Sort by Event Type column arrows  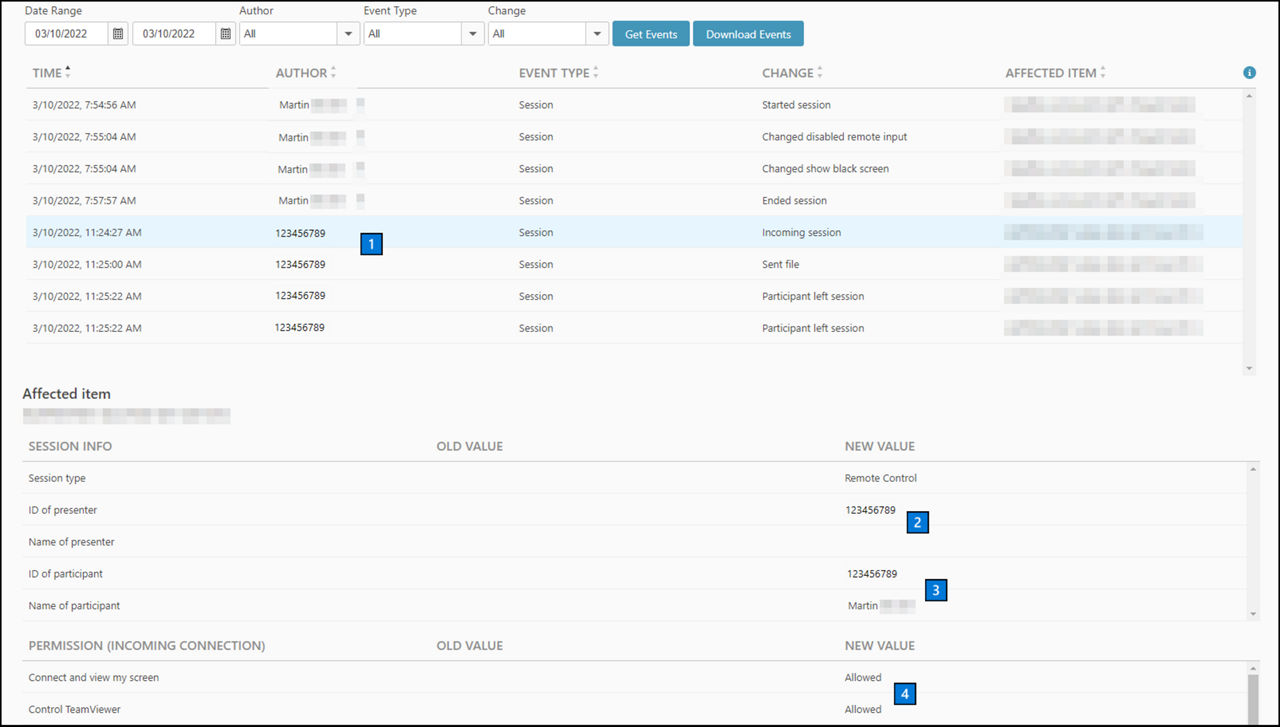tap(596, 73)
